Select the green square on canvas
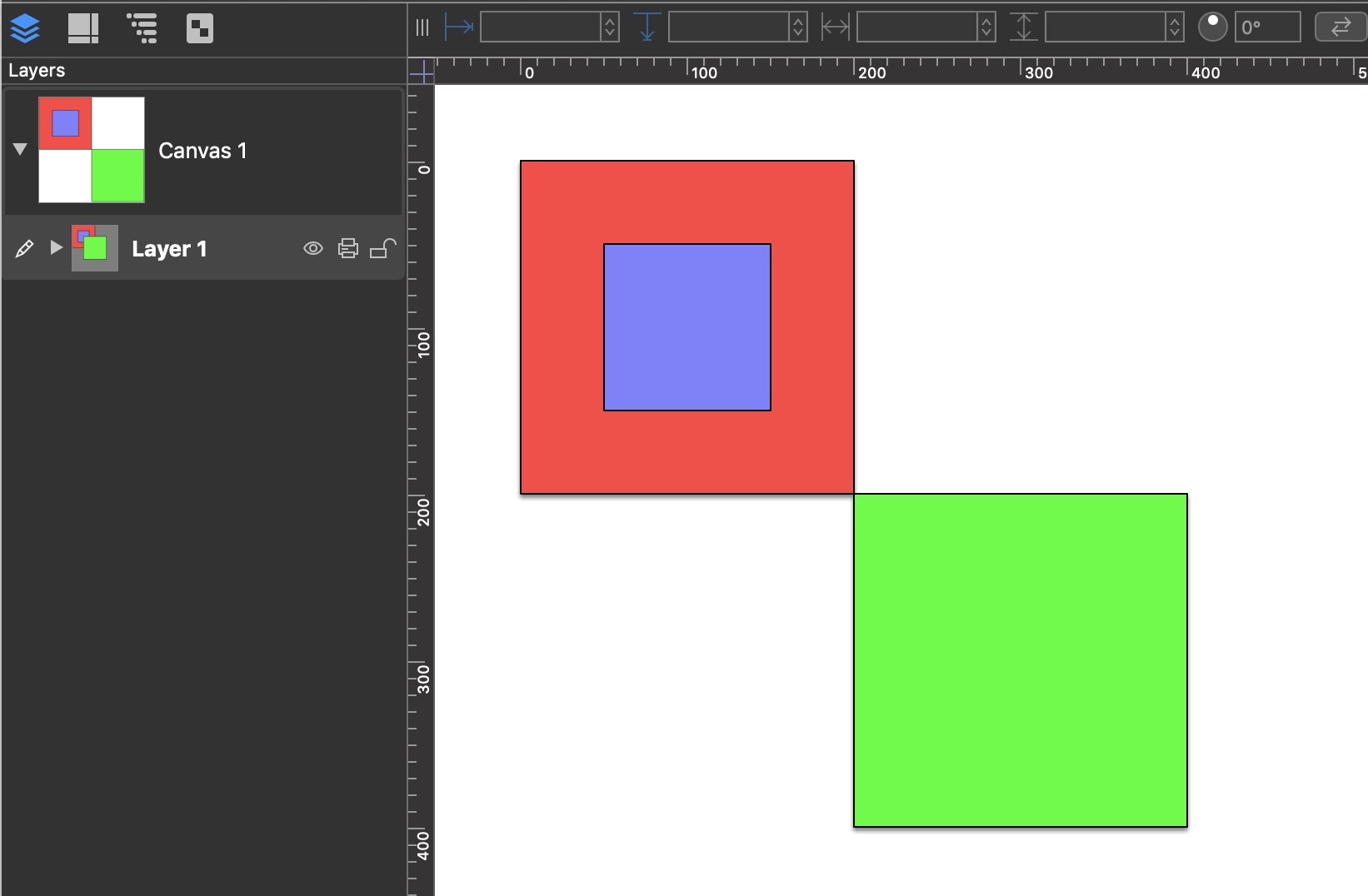The image size is (1368, 896). point(1021,660)
